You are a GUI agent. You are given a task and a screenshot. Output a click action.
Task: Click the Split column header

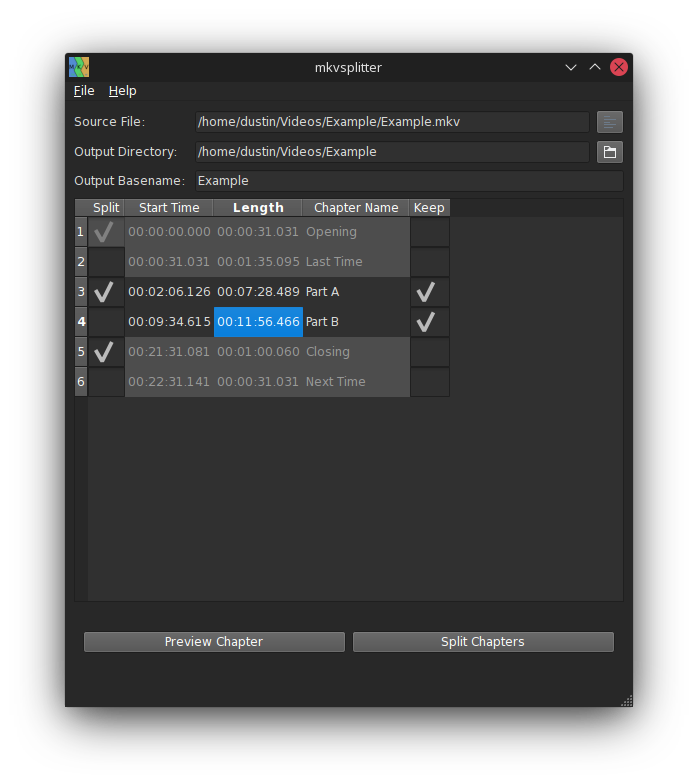[x=106, y=208]
